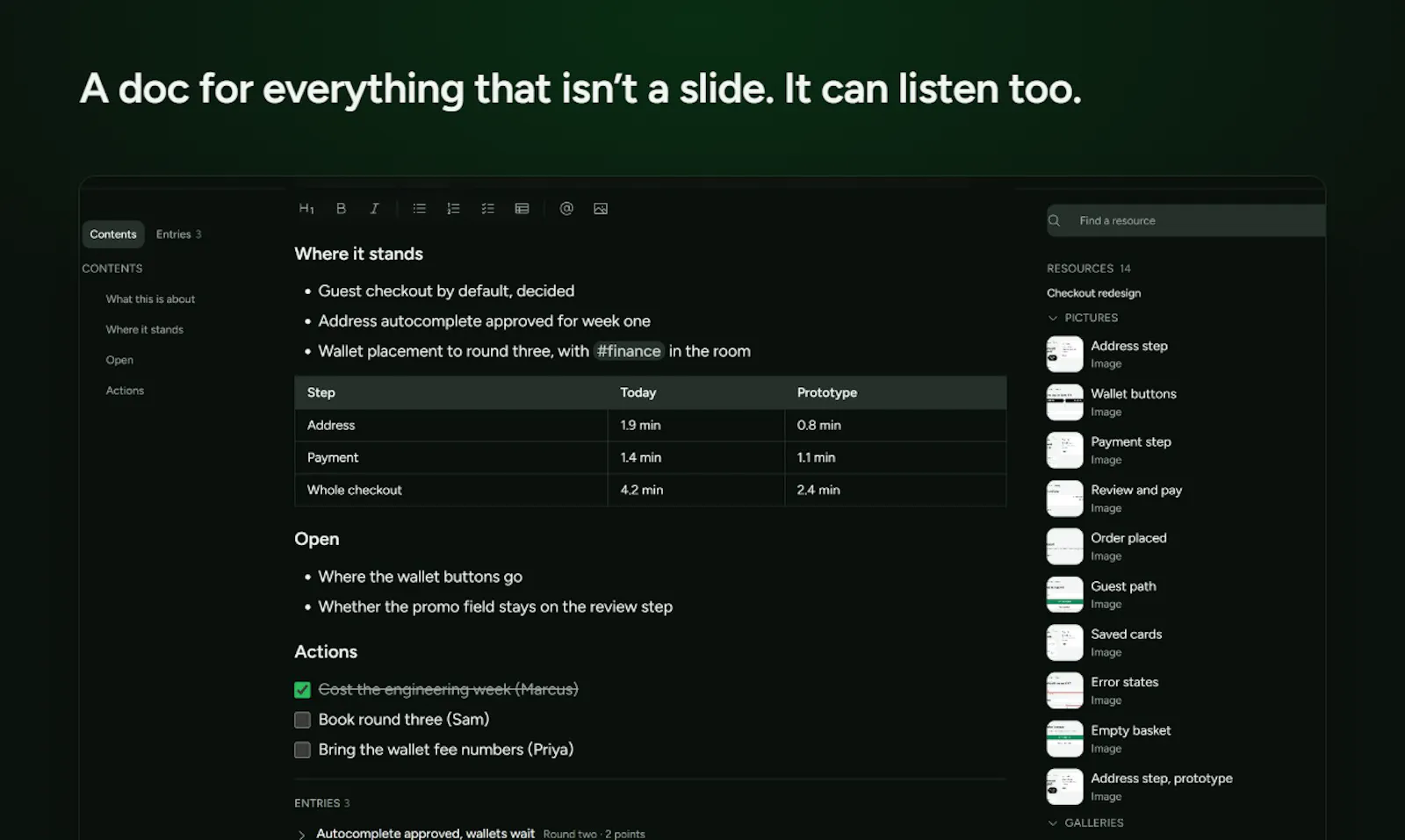Click the #finance tag
The width and height of the screenshot is (1405, 840).
click(629, 351)
